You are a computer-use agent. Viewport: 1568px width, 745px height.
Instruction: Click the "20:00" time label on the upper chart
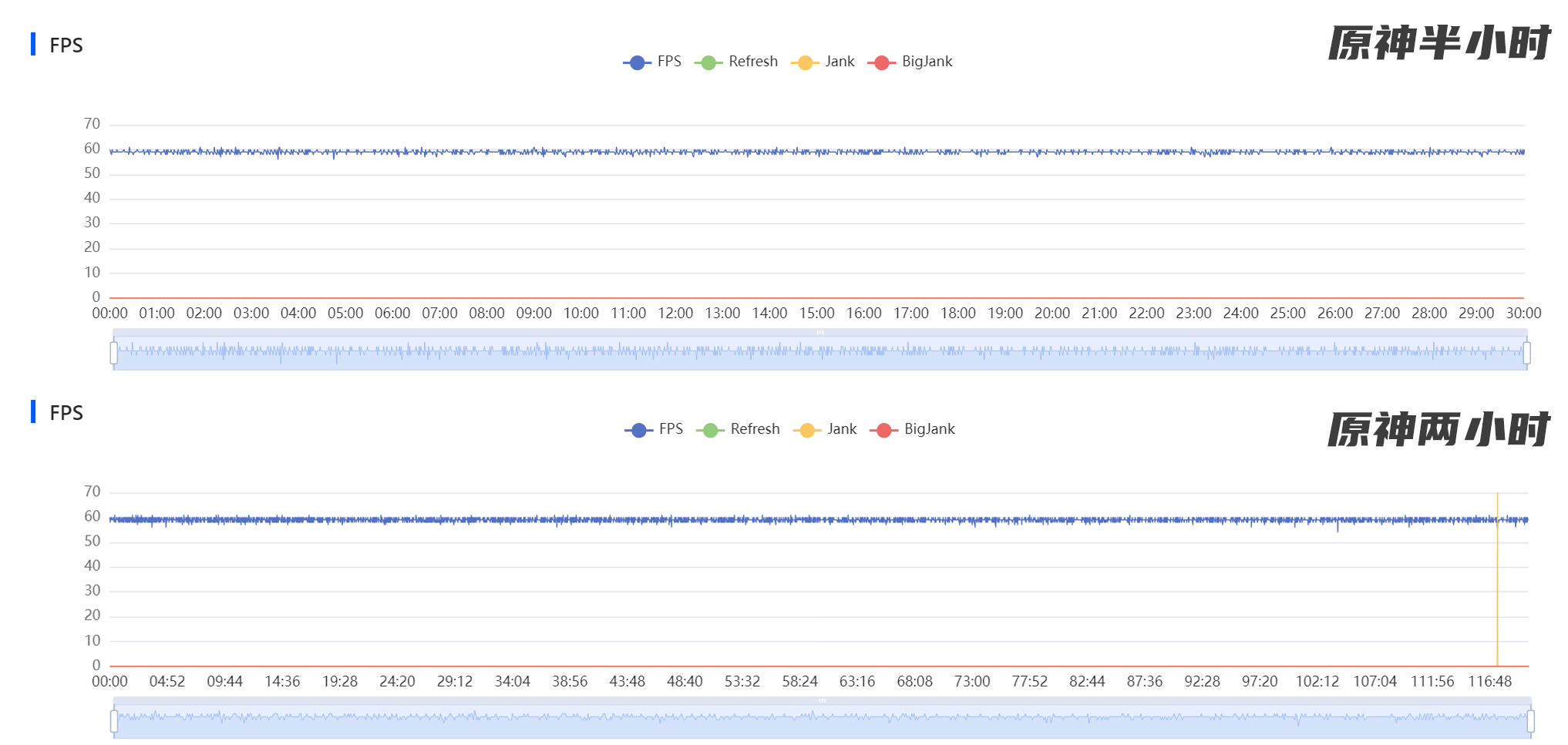coord(1052,314)
